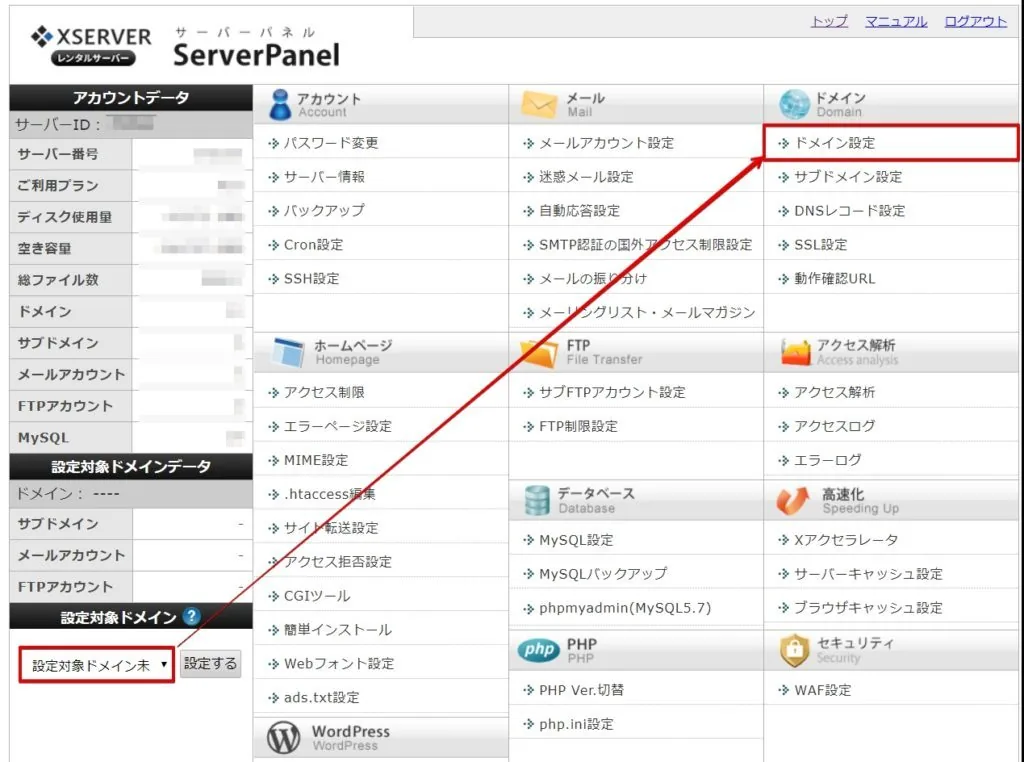Open MySQLバックアップ
This screenshot has height=762, width=1024.
(603, 574)
